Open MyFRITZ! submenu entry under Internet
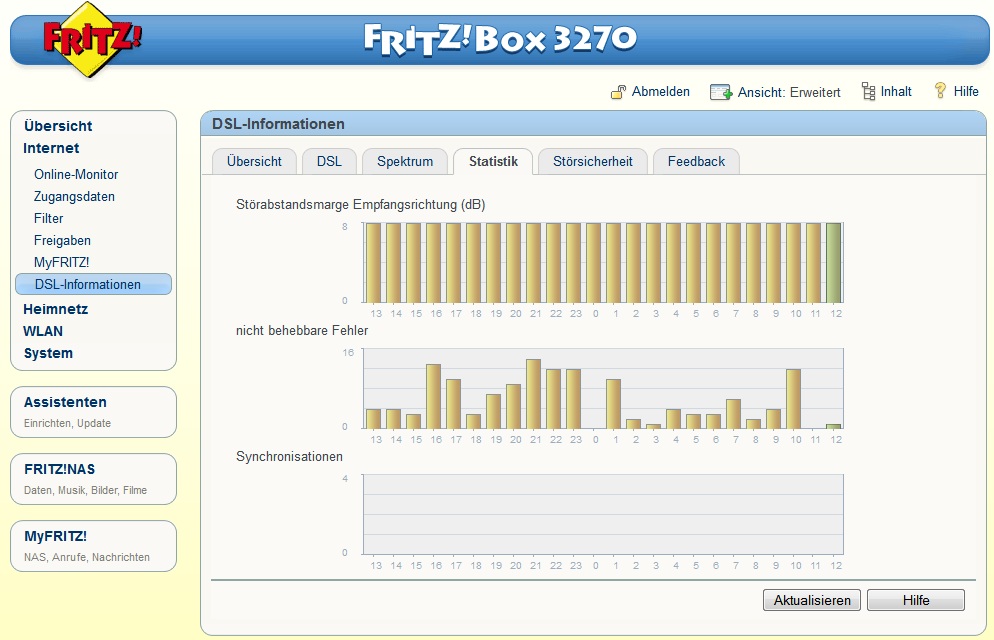The width and height of the screenshot is (994, 640). [61, 262]
